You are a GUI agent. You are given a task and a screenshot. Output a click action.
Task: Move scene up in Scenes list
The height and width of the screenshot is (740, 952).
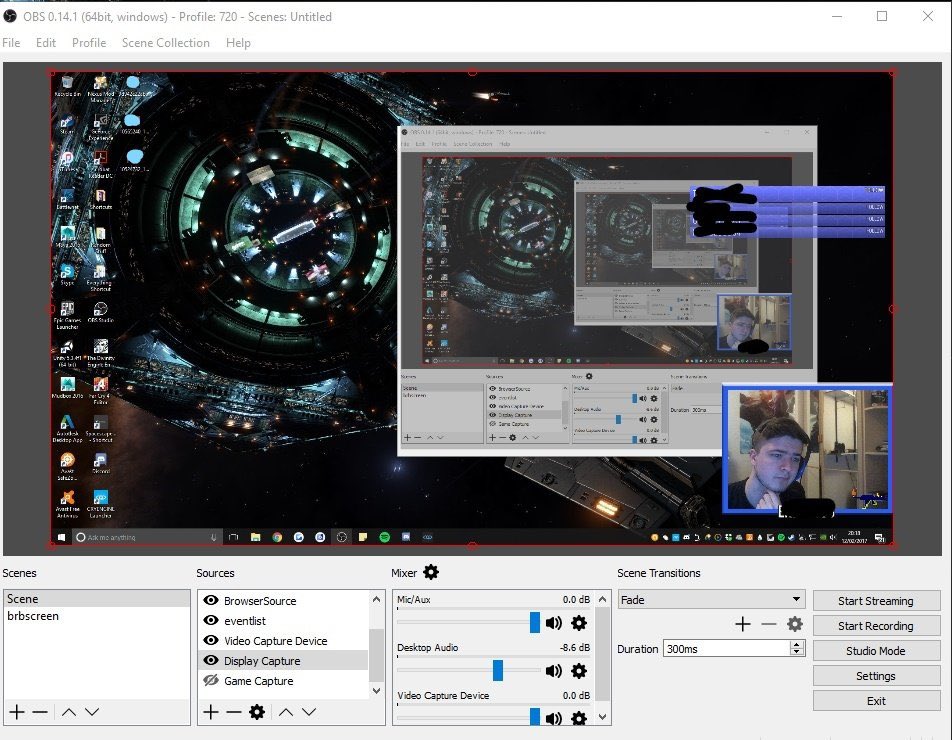[x=69, y=711]
